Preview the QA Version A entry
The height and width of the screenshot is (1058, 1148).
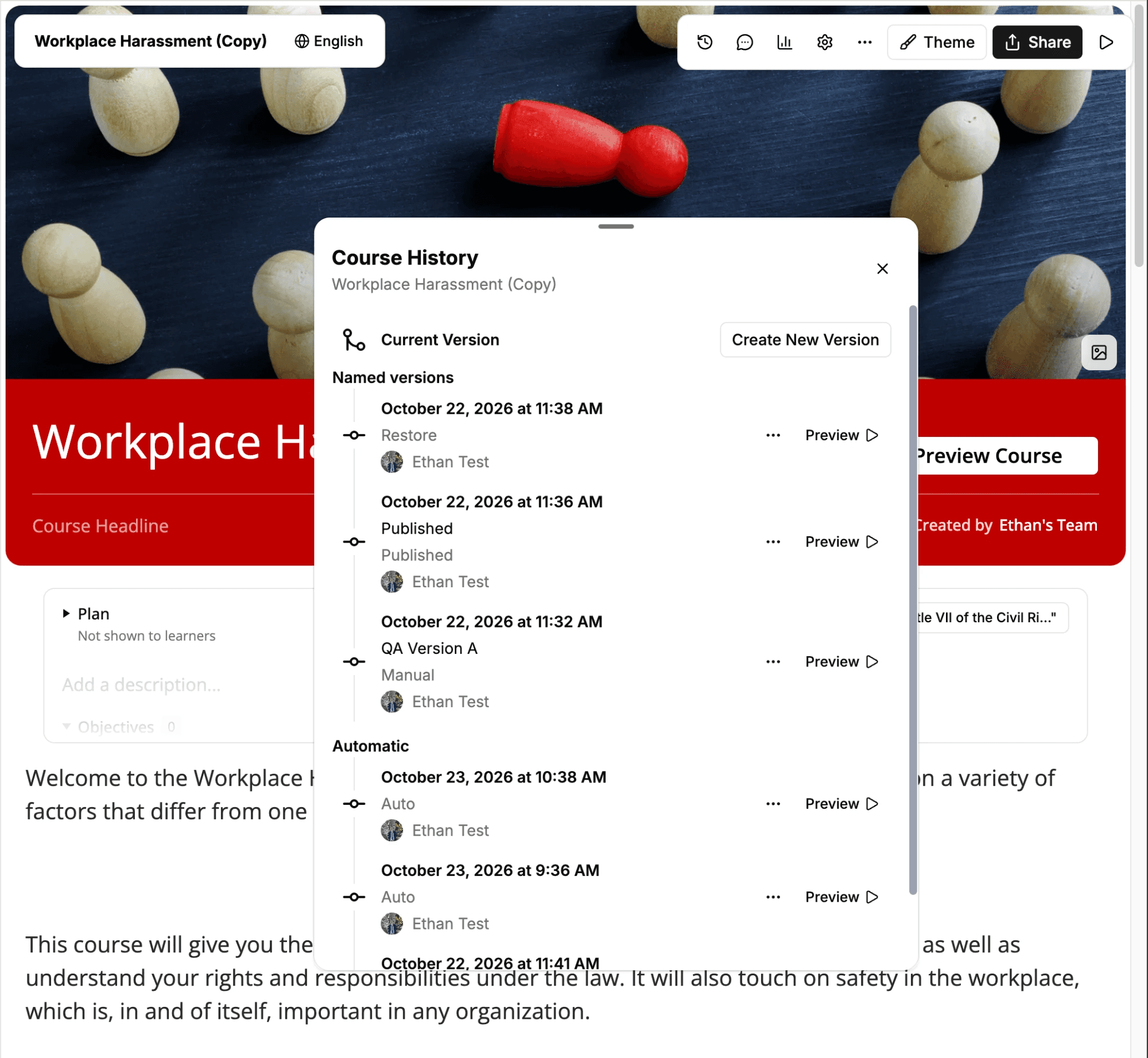coord(841,662)
